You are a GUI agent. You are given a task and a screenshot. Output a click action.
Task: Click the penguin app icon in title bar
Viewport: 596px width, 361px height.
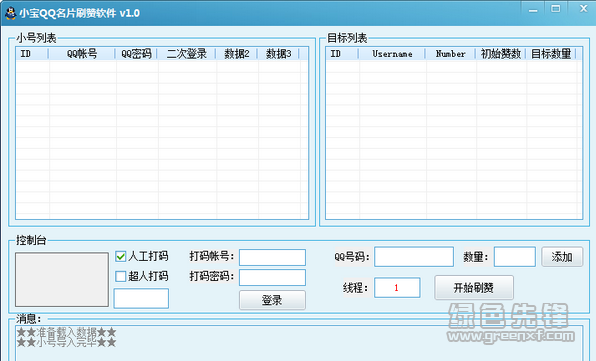point(10,13)
